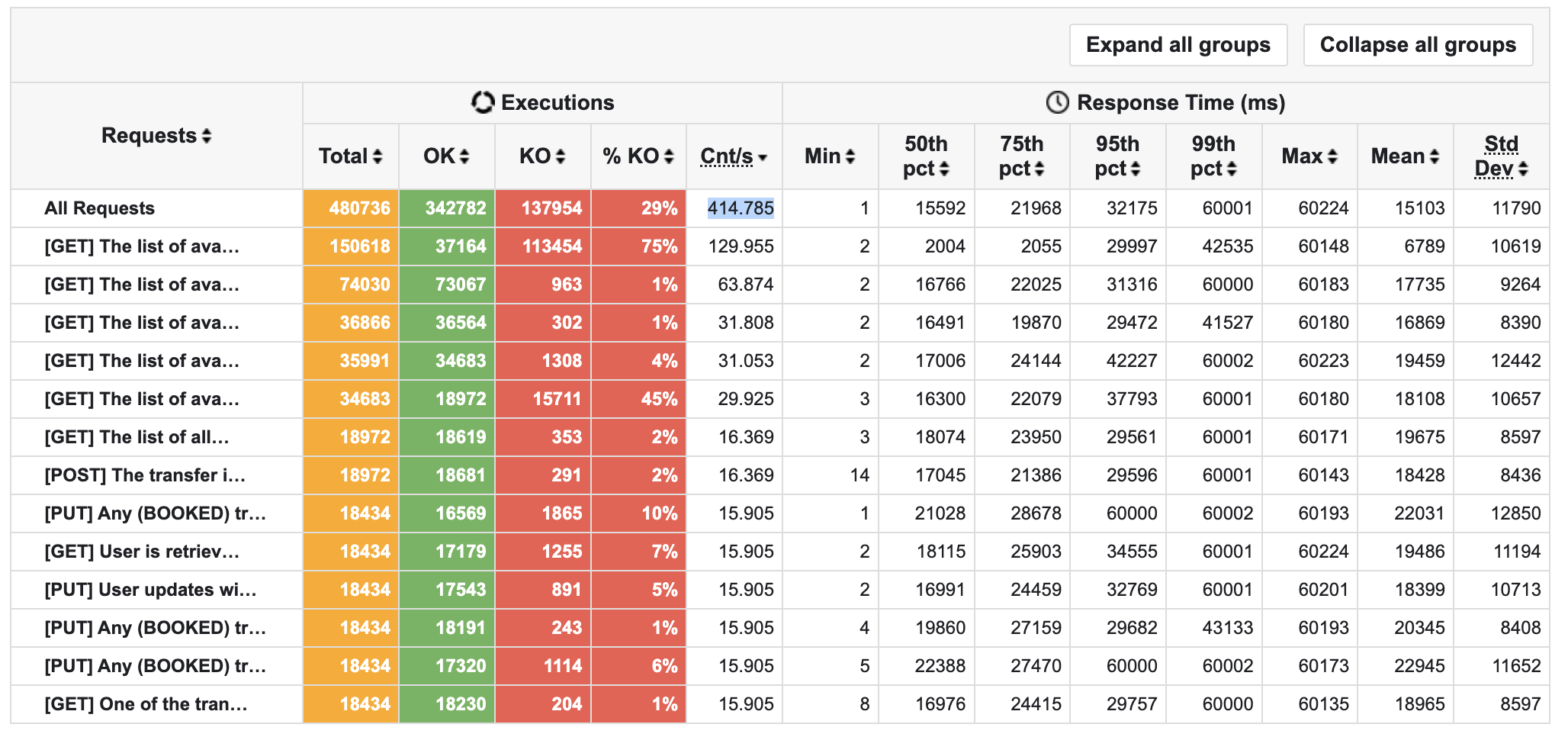Sort by the 75th pct column
1568x737 pixels.
(x=1022, y=156)
